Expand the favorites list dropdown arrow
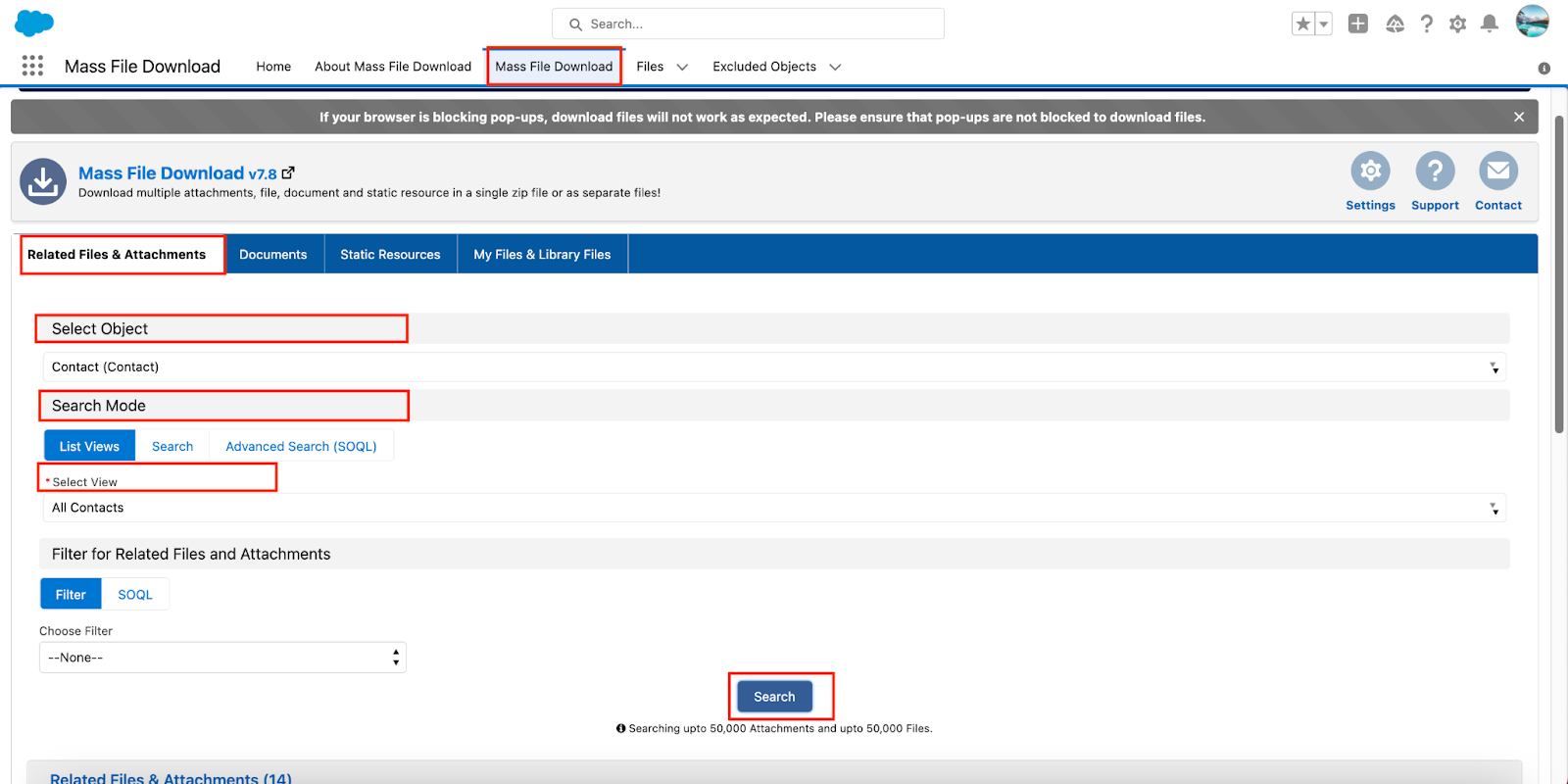The height and width of the screenshot is (784, 1568). click(x=1324, y=24)
